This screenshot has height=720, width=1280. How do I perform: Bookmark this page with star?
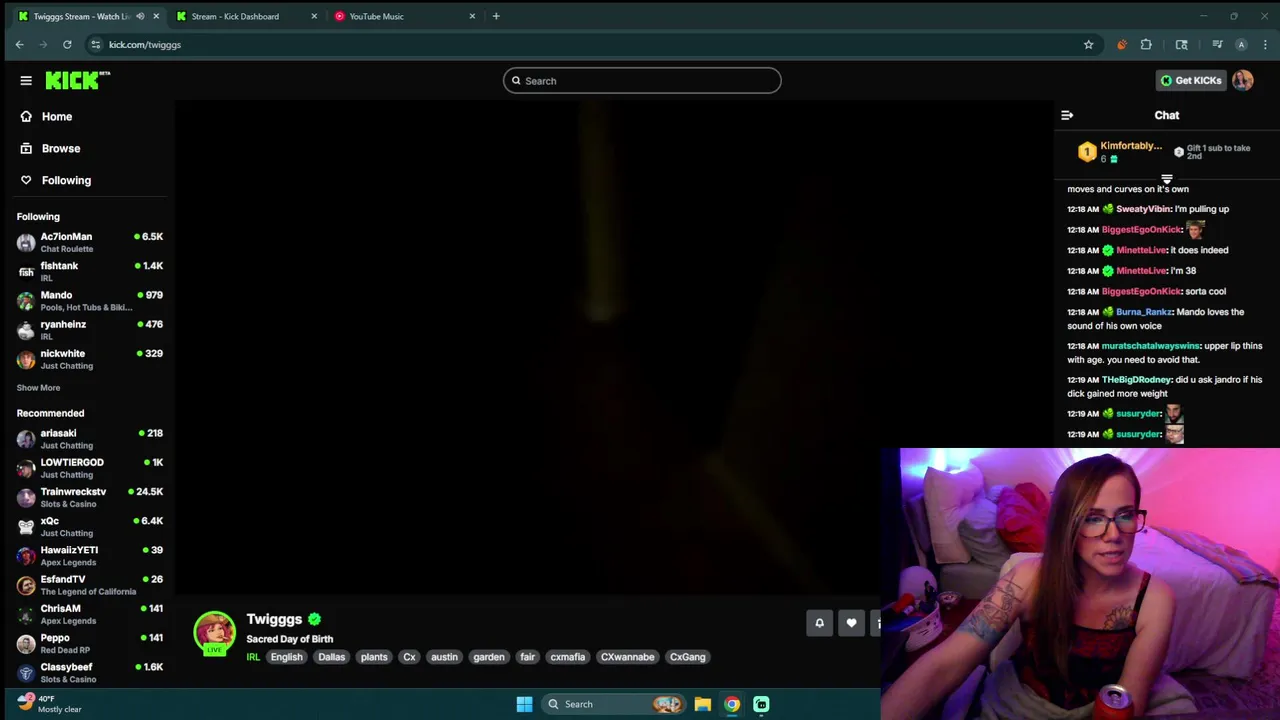click(1088, 45)
